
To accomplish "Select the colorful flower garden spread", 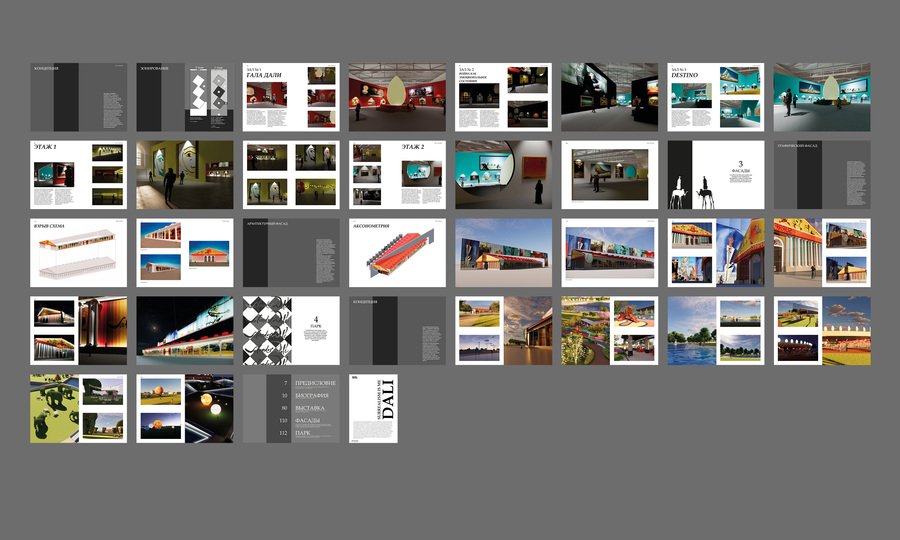I will pyautogui.click(x=610, y=331).
